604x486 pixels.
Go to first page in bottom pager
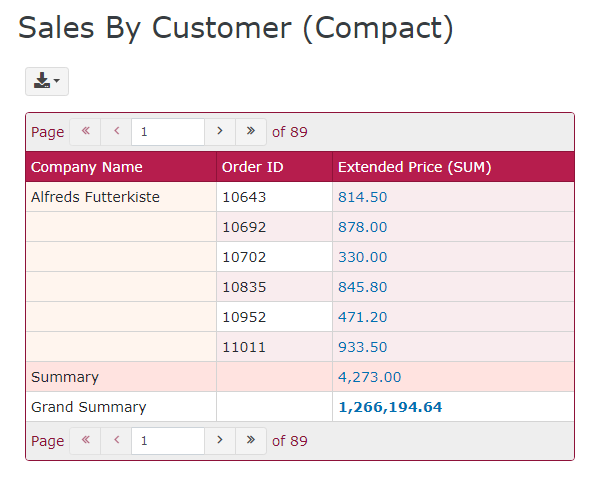click(x=85, y=440)
